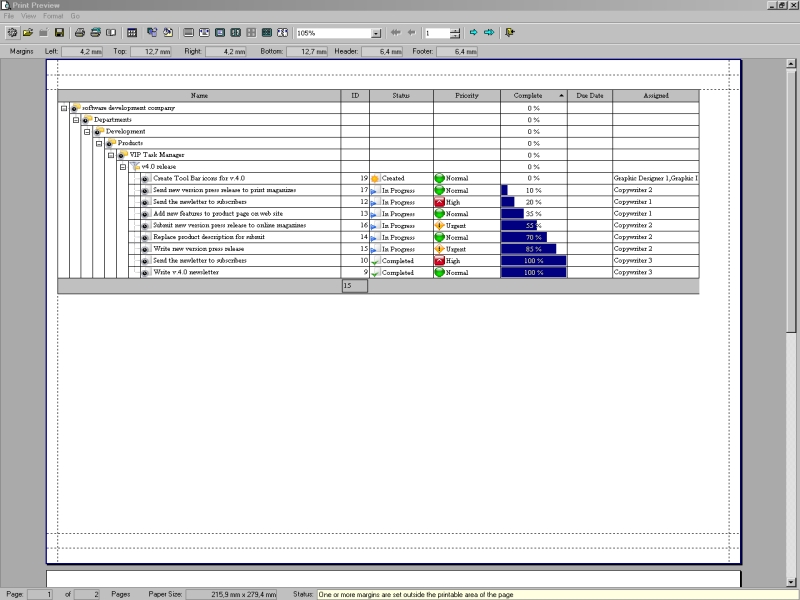Viewport: 800px width, 600px height.
Task: Collapse the Departments tree node
Action: (x=76, y=120)
